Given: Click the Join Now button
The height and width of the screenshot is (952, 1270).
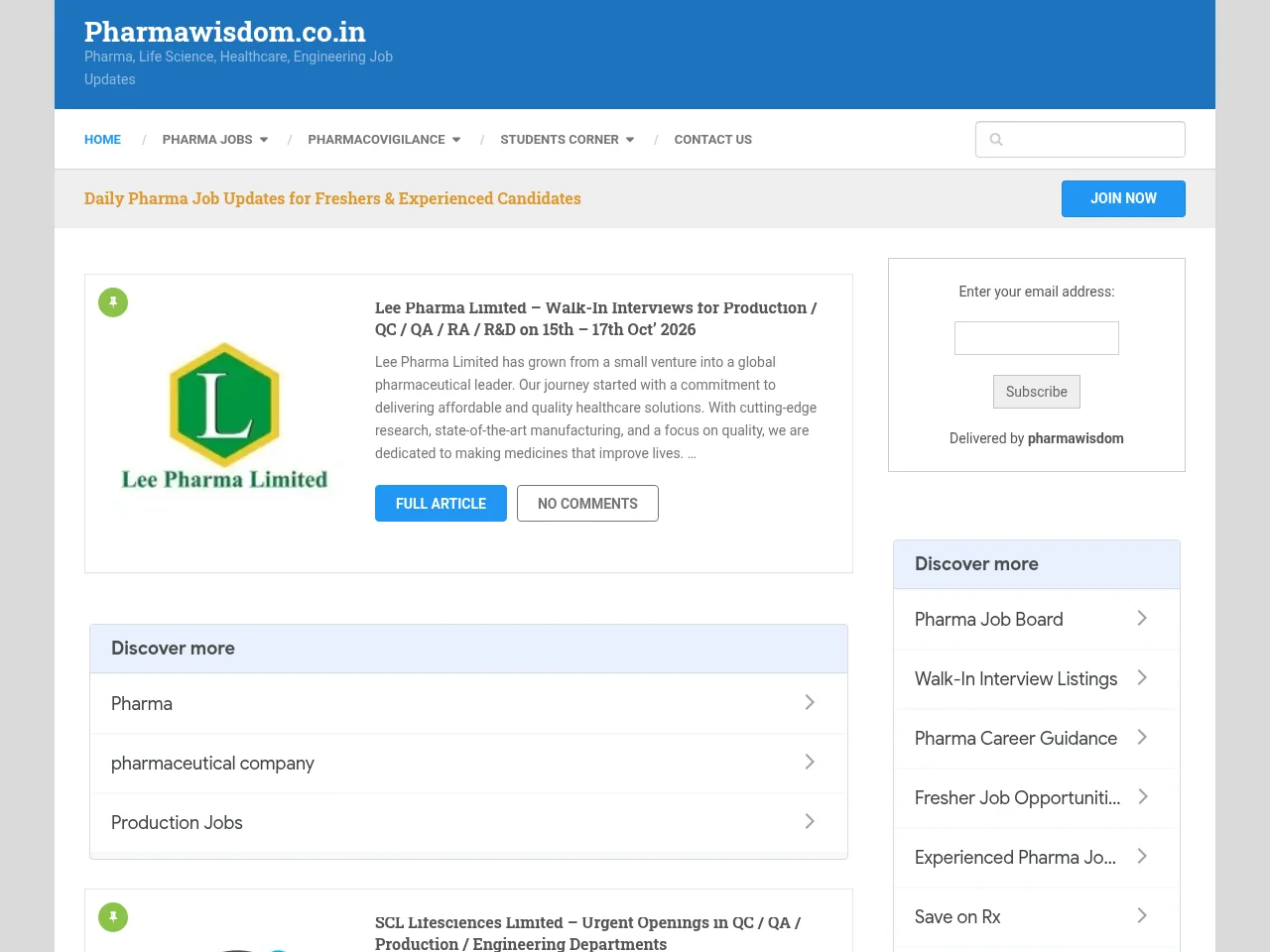Looking at the screenshot, I should pos(1123,198).
